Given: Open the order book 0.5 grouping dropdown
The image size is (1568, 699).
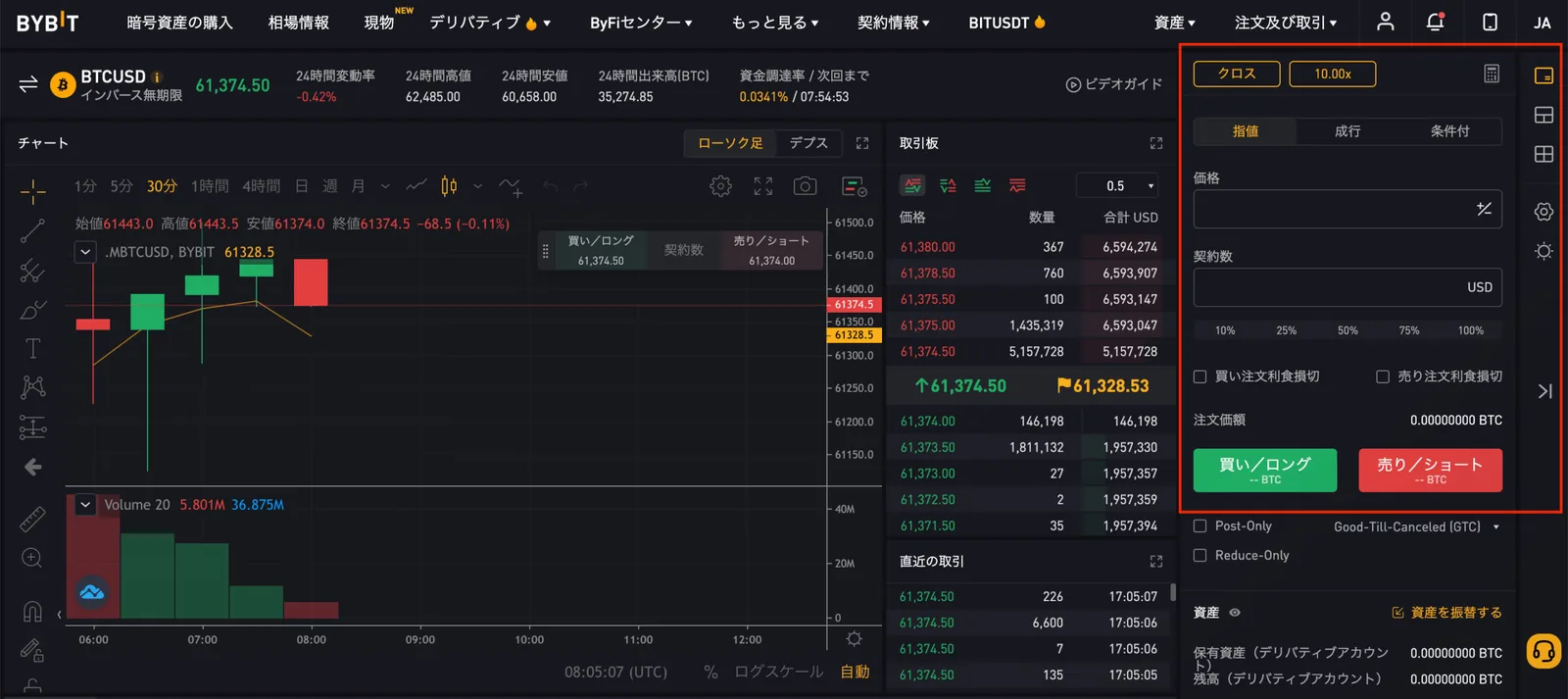Looking at the screenshot, I should click(1119, 185).
